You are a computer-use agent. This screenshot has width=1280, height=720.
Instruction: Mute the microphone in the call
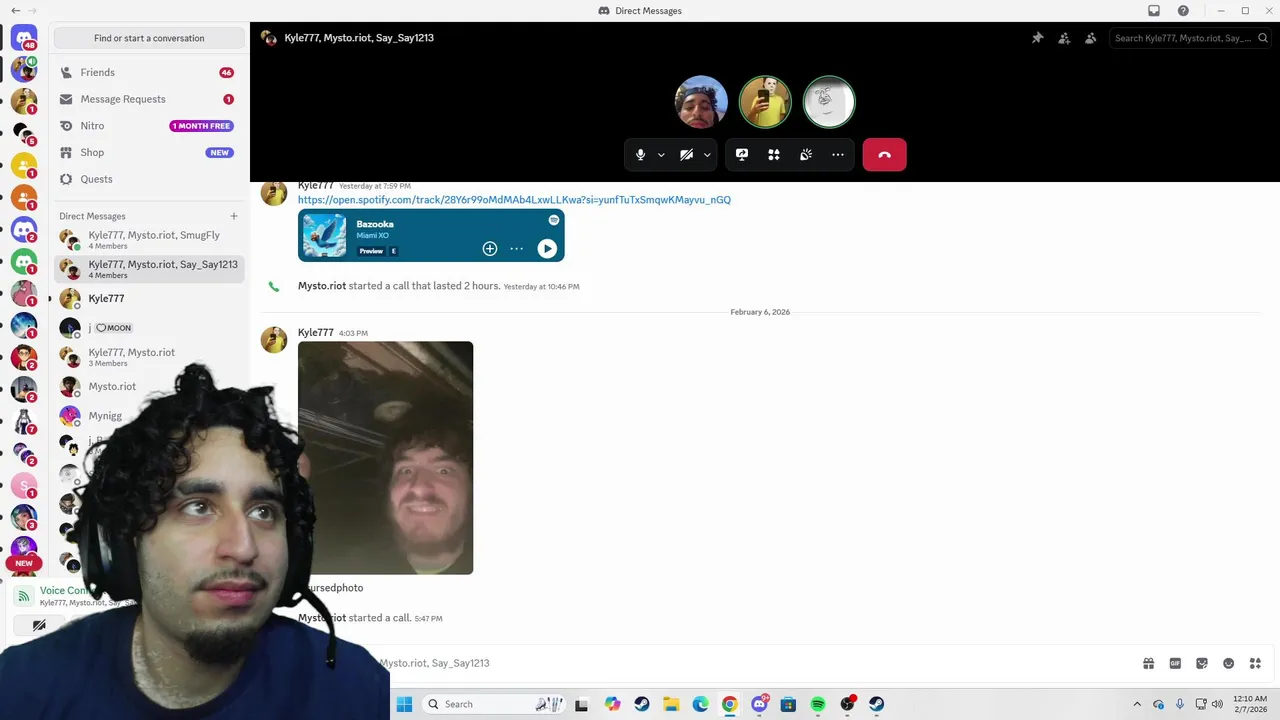641,155
